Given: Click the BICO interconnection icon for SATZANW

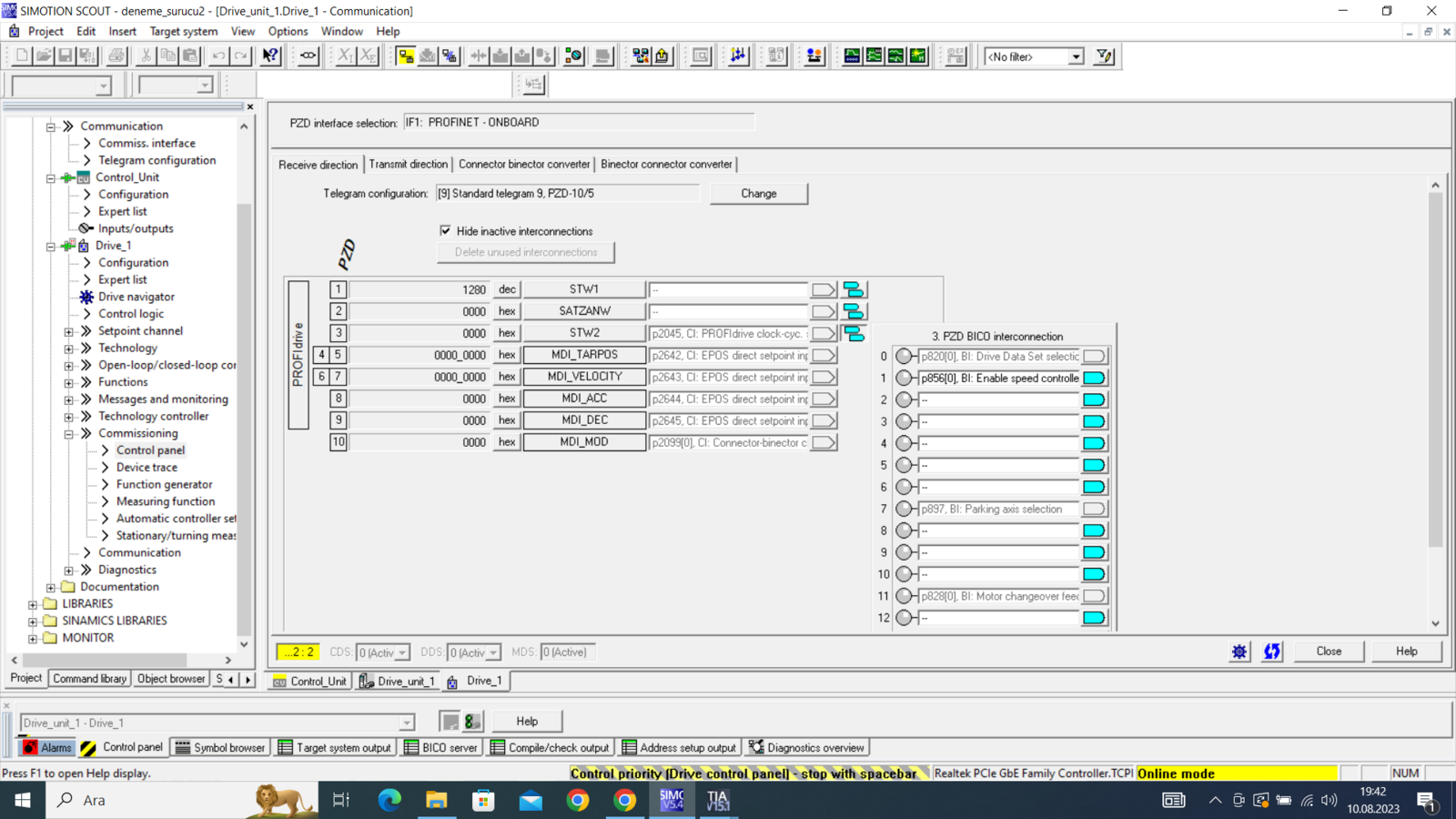Looking at the screenshot, I should point(854,311).
